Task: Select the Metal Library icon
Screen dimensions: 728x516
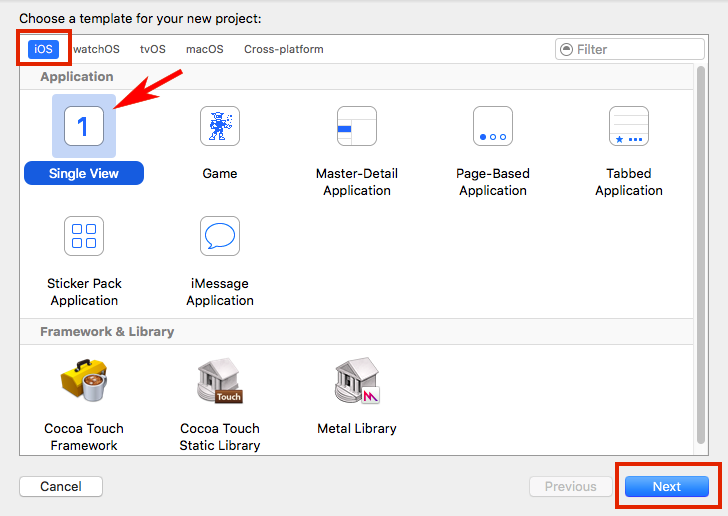Action: coord(357,380)
